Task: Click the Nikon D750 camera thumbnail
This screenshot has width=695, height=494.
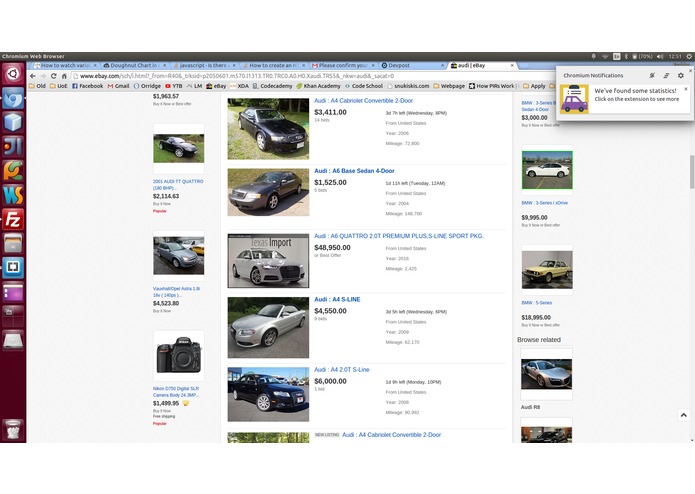Action: coord(179,355)
